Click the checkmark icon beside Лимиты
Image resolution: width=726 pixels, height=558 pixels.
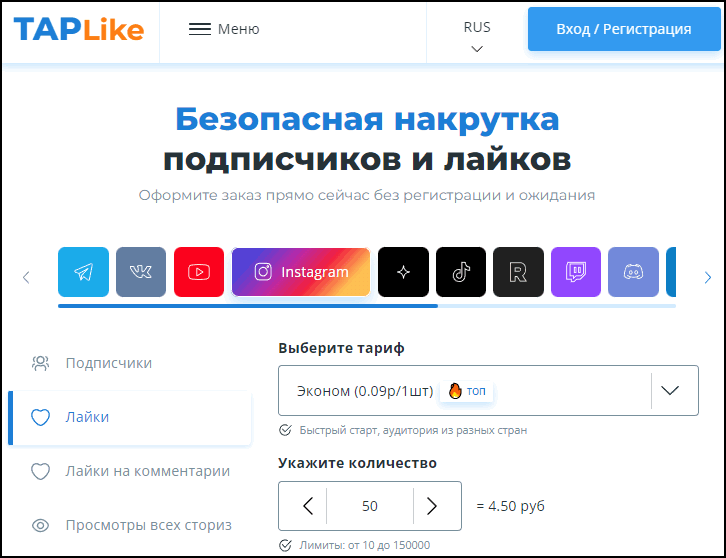pos(285,545)
